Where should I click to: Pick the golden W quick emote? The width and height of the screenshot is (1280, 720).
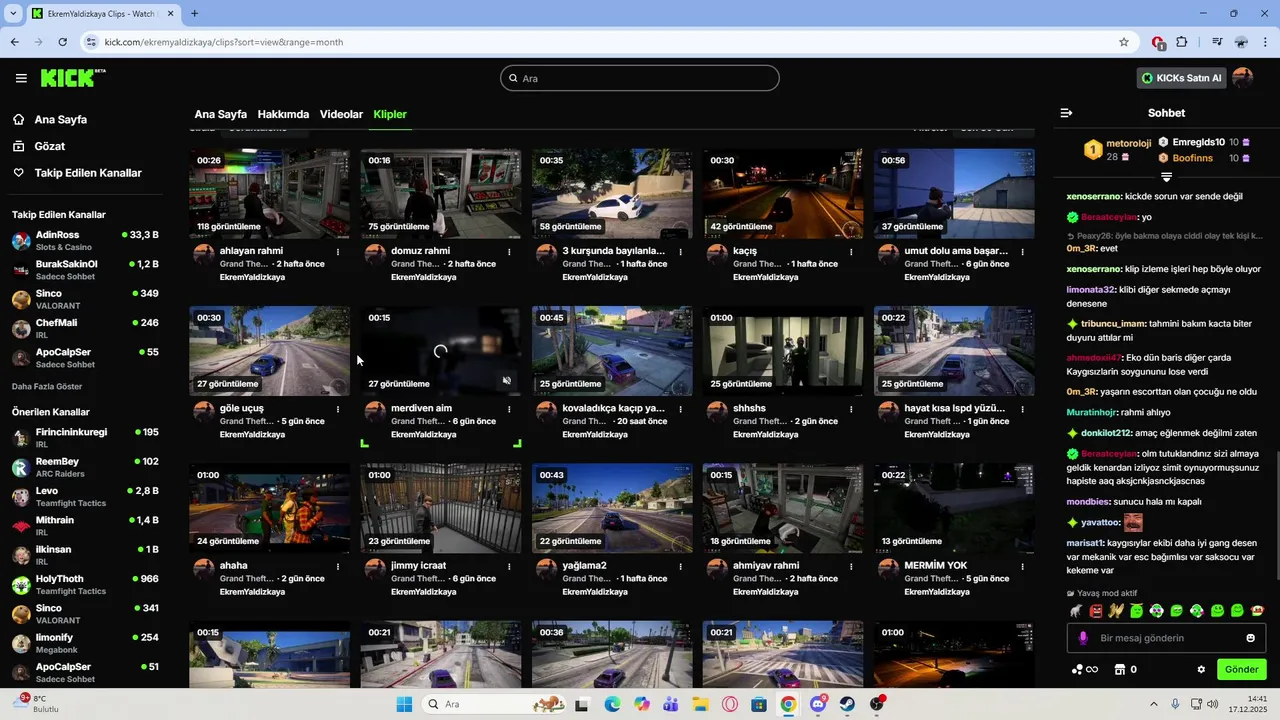(x=1116, y=610)
